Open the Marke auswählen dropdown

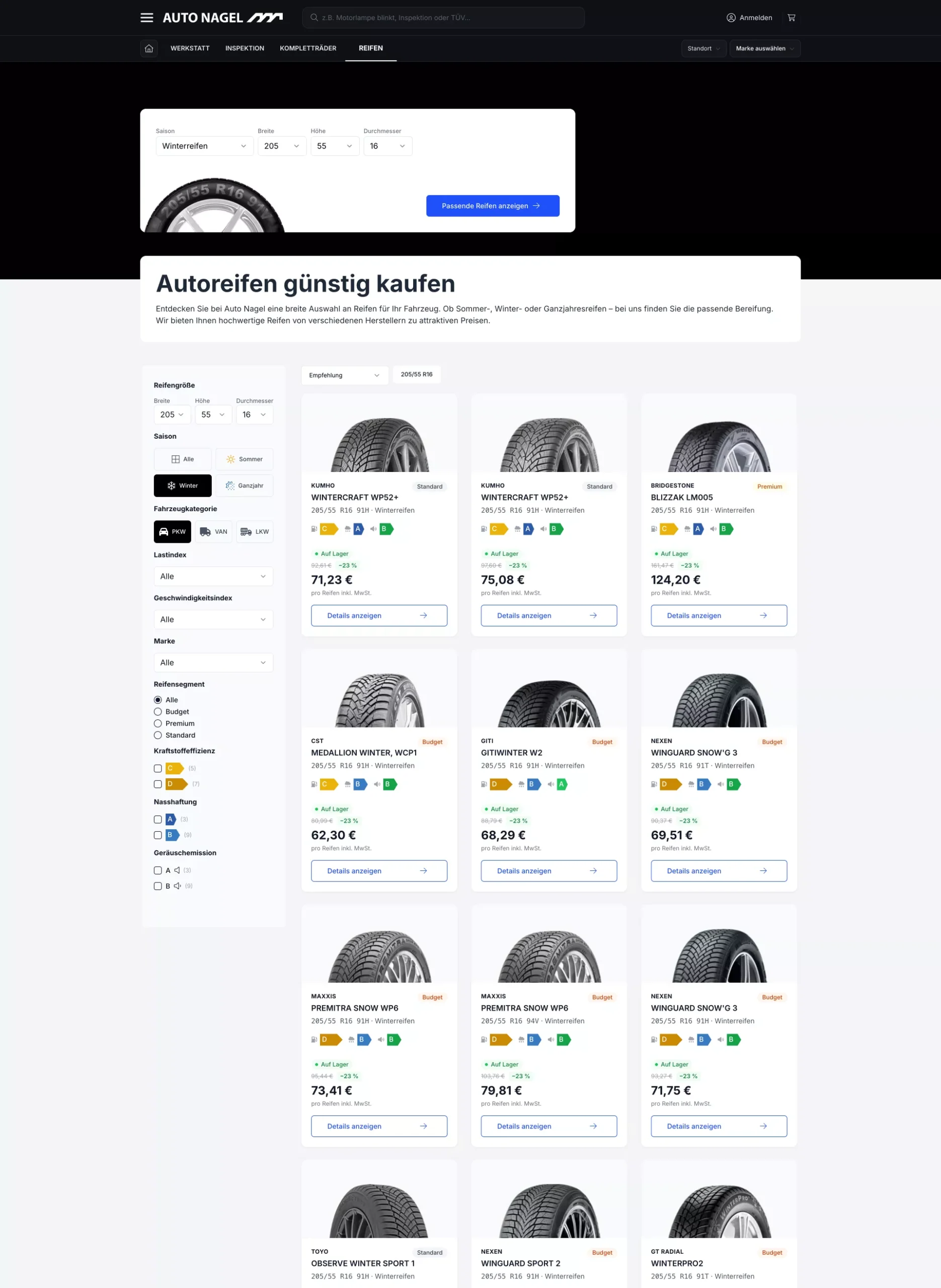pyautogui.click(x=765, y=48)
